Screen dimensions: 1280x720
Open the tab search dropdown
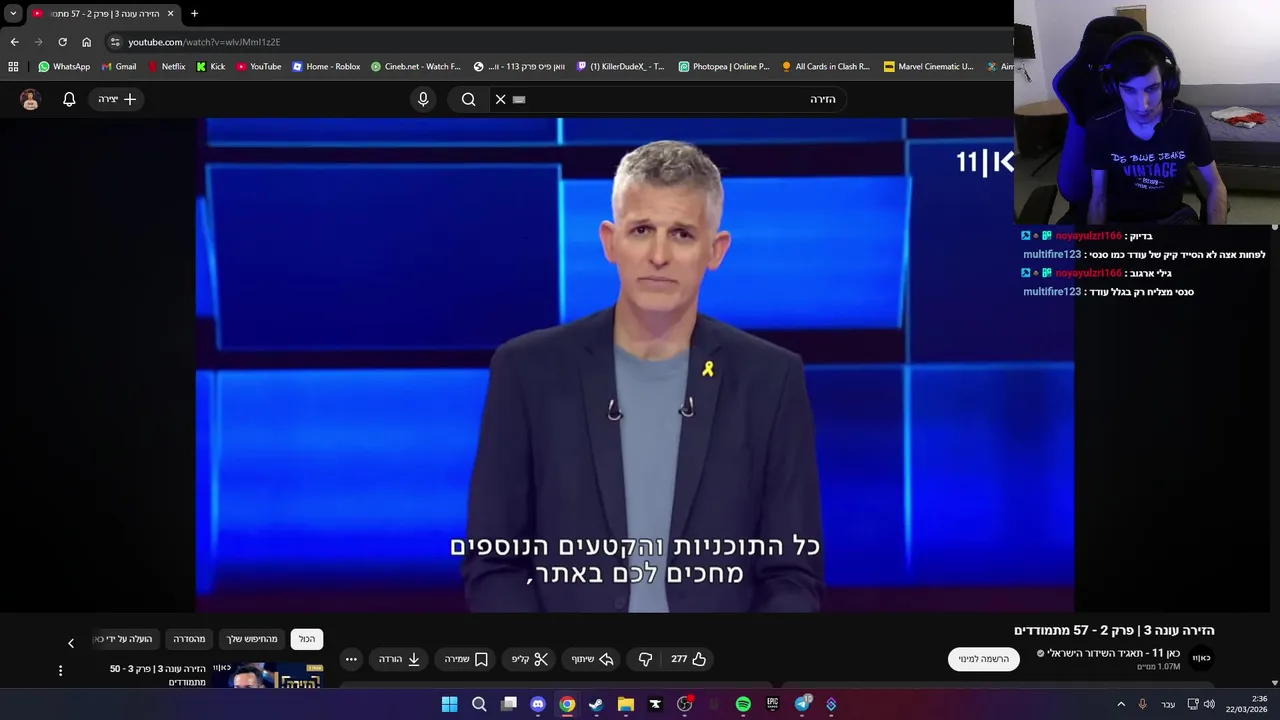tap(13, 14)
